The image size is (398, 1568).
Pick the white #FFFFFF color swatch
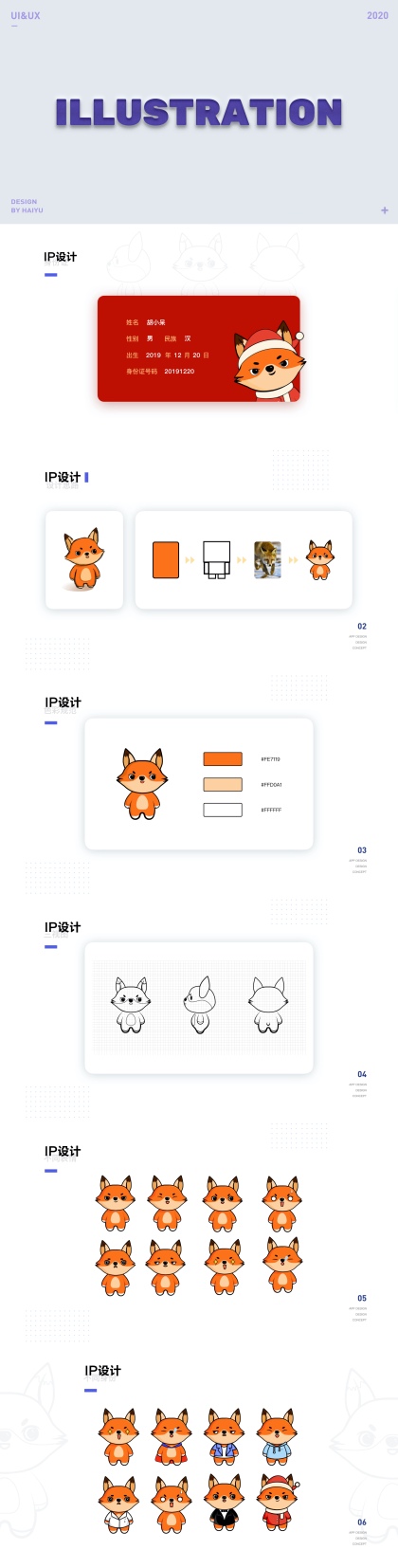[x=223, y=810]
